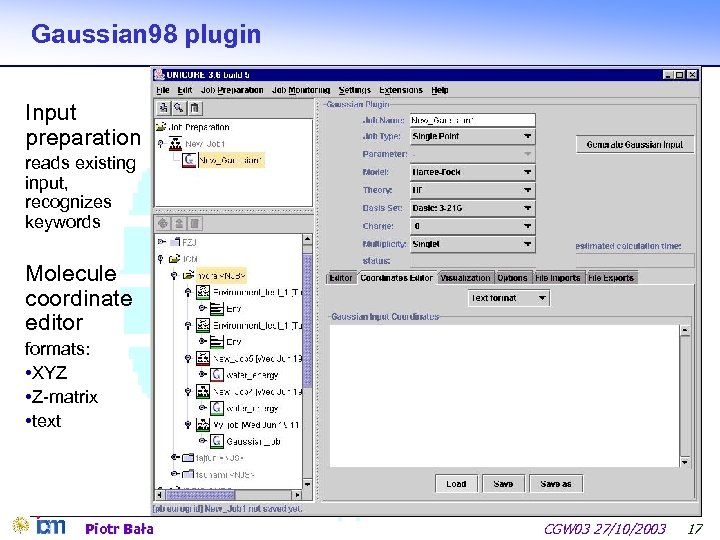Select the first water_energy tree item

tap(252, 375)
